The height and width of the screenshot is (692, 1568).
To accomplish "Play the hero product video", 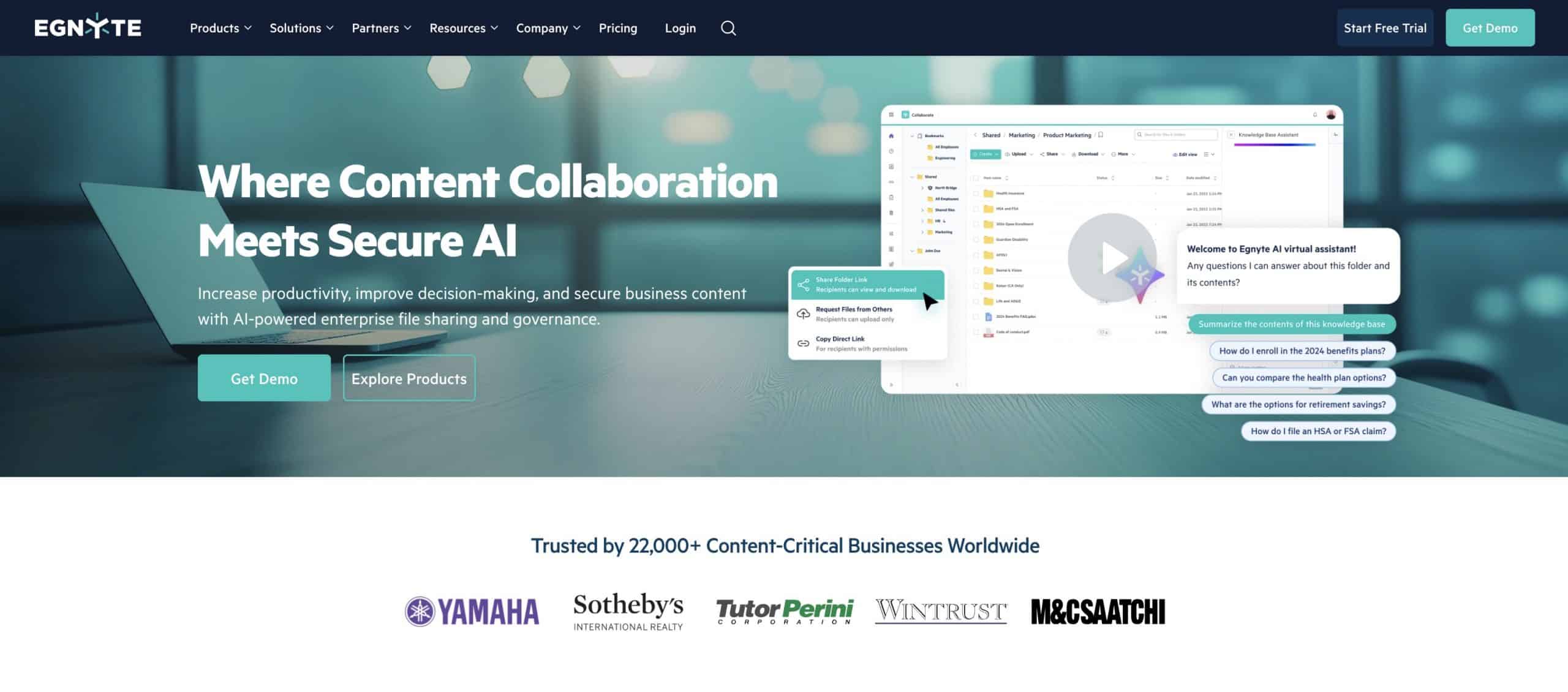I will pos(1112,257).
